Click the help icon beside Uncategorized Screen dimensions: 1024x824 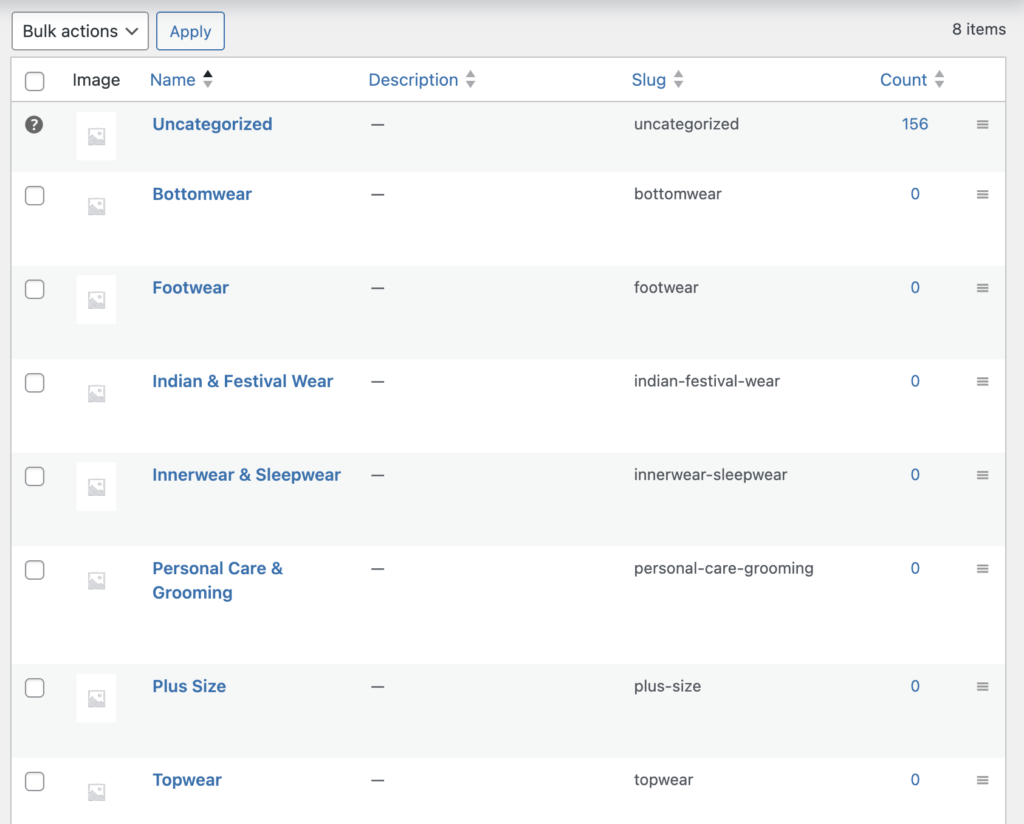click(x=34, y=124)
